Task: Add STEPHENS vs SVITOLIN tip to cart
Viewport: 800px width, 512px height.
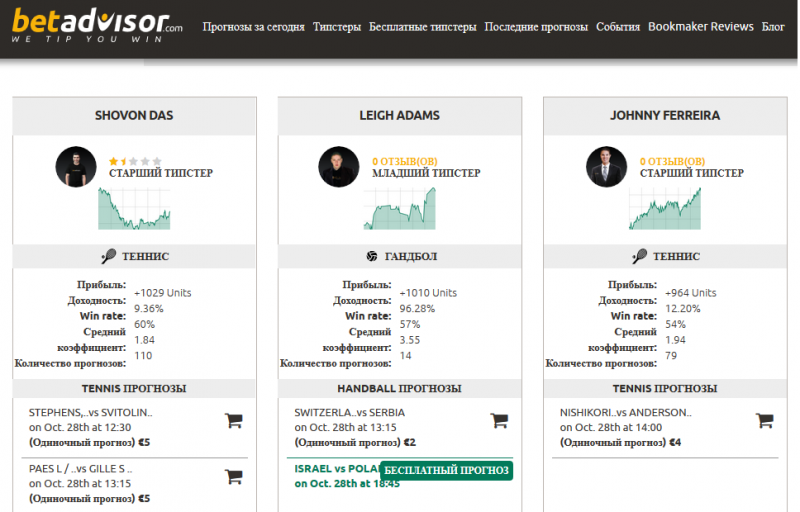Action: tap(234, 421)
